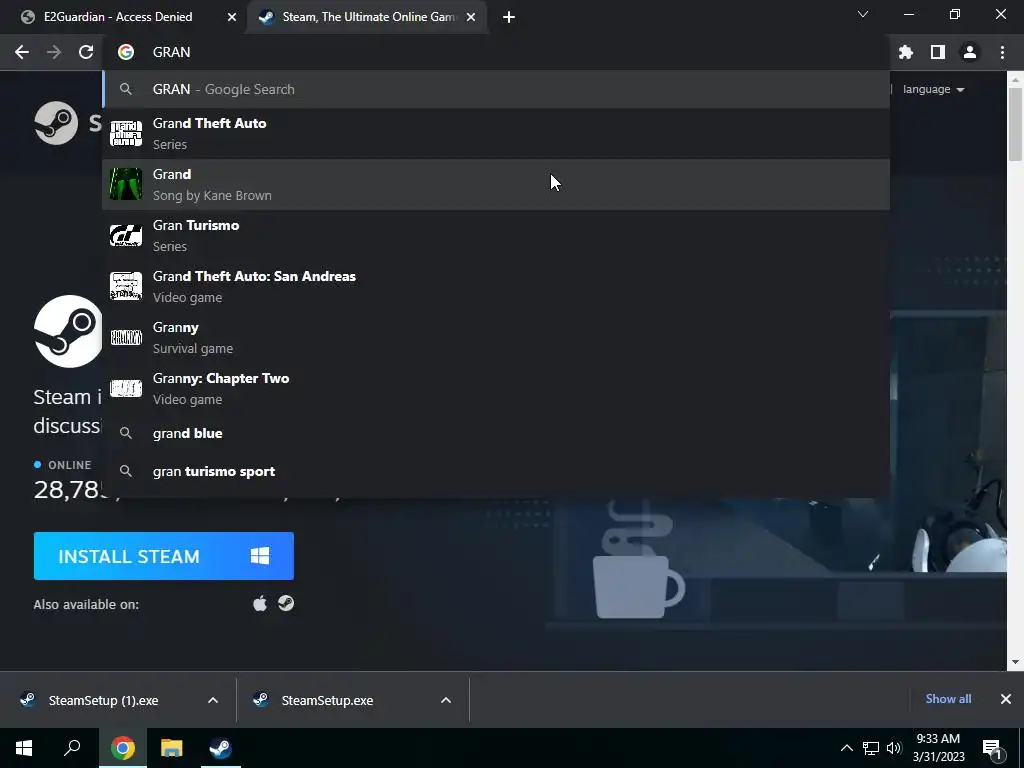Click the Gran Turismo GT logo thumbnail
Viewport: 1024px width, 768px height.
coord(126,236)
